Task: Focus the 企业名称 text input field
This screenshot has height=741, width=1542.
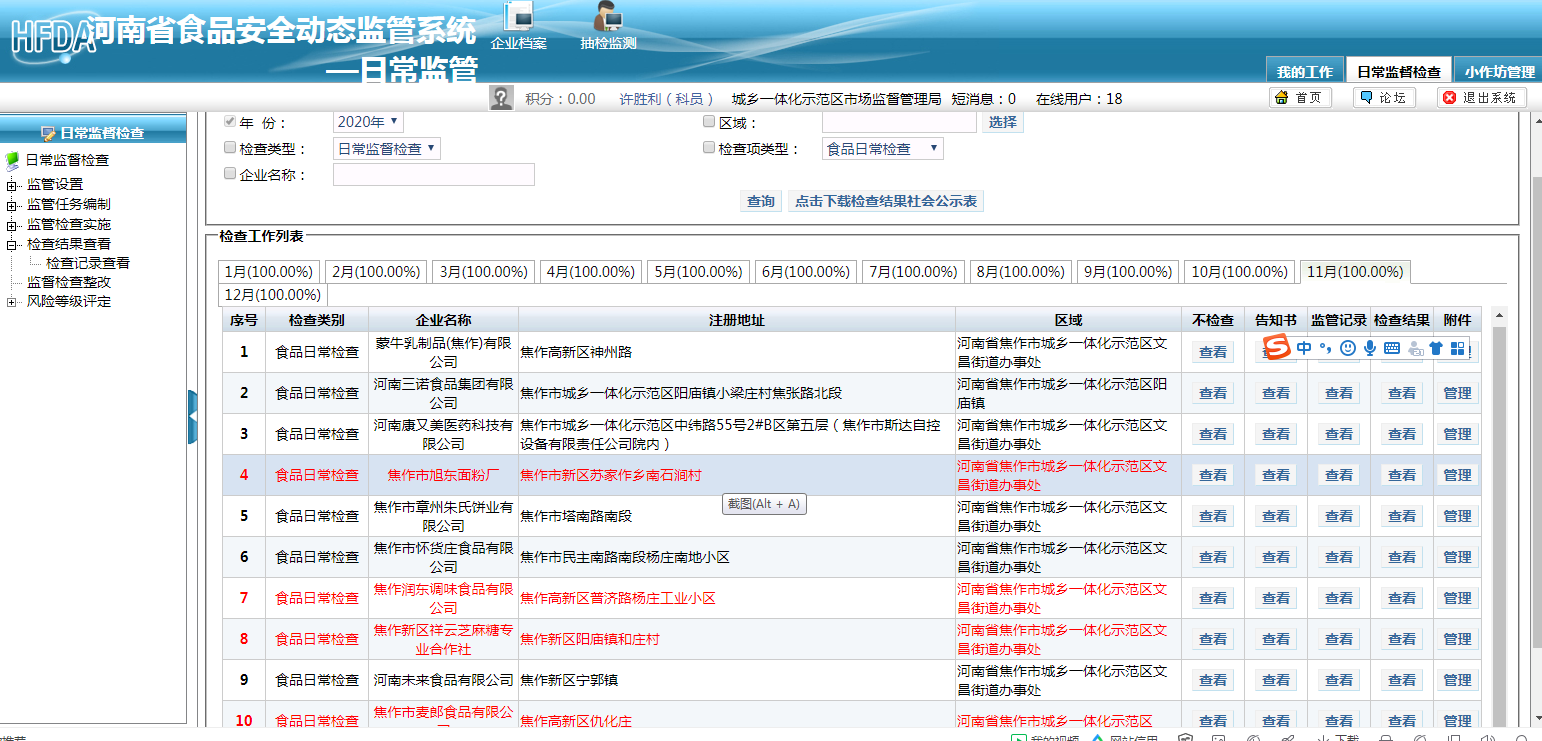Action: (x=434, y=174)
